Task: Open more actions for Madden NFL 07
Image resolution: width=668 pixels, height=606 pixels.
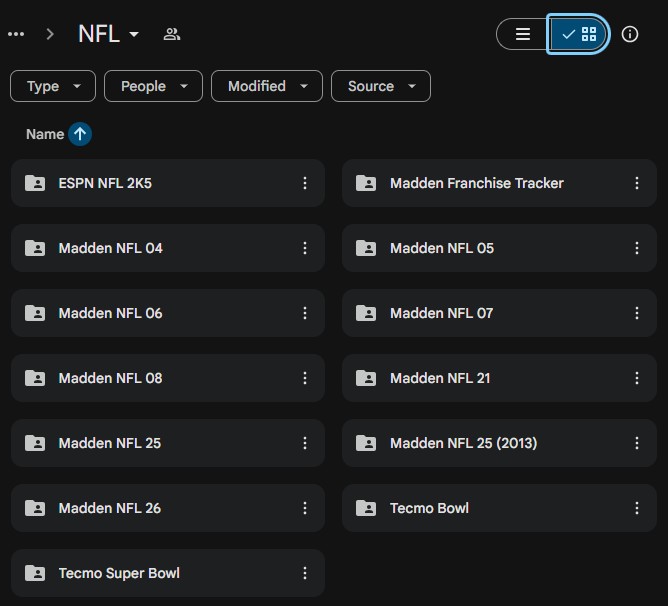Action: [x=636, y=313]
